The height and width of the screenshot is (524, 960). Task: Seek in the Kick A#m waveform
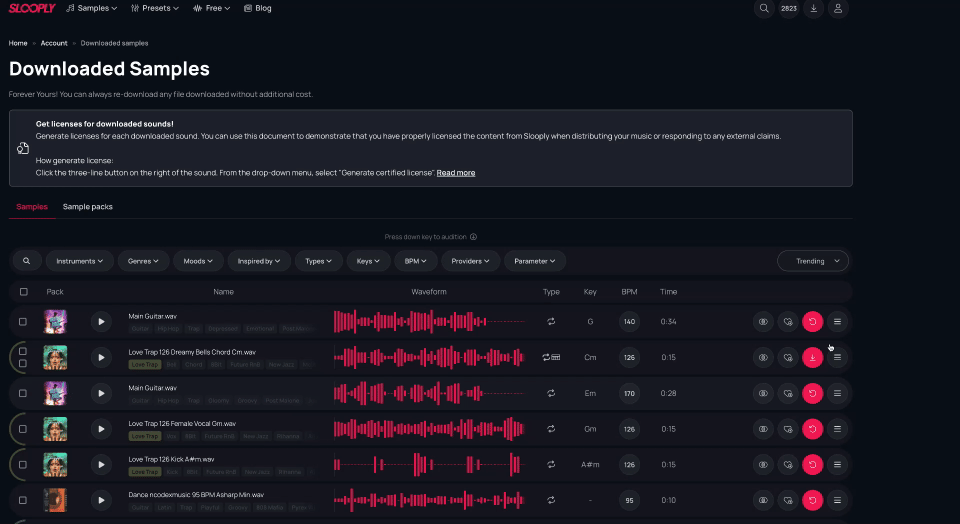429,465
